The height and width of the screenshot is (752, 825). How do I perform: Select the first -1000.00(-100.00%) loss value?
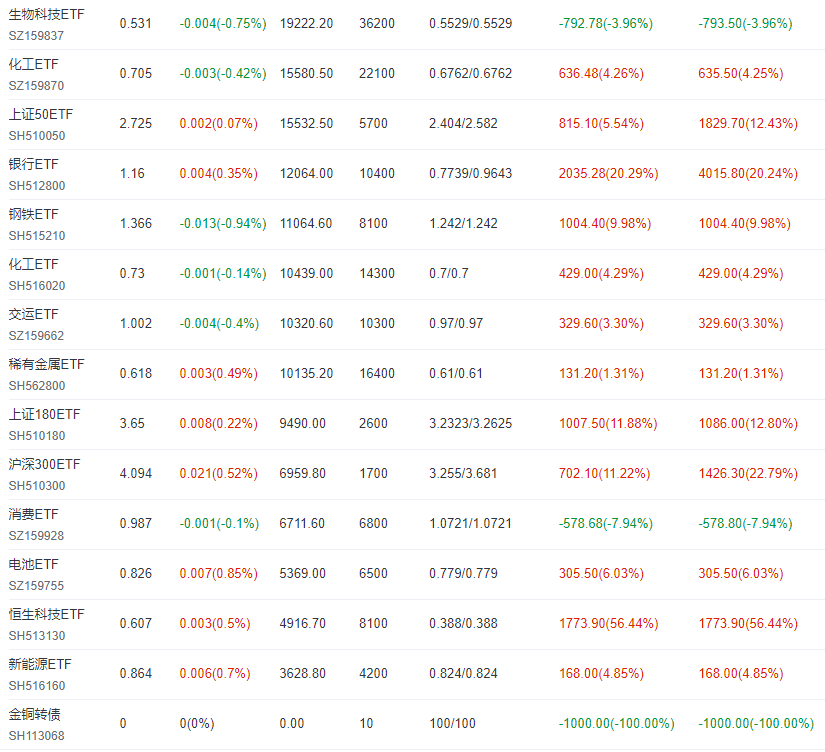click(617, 724)
